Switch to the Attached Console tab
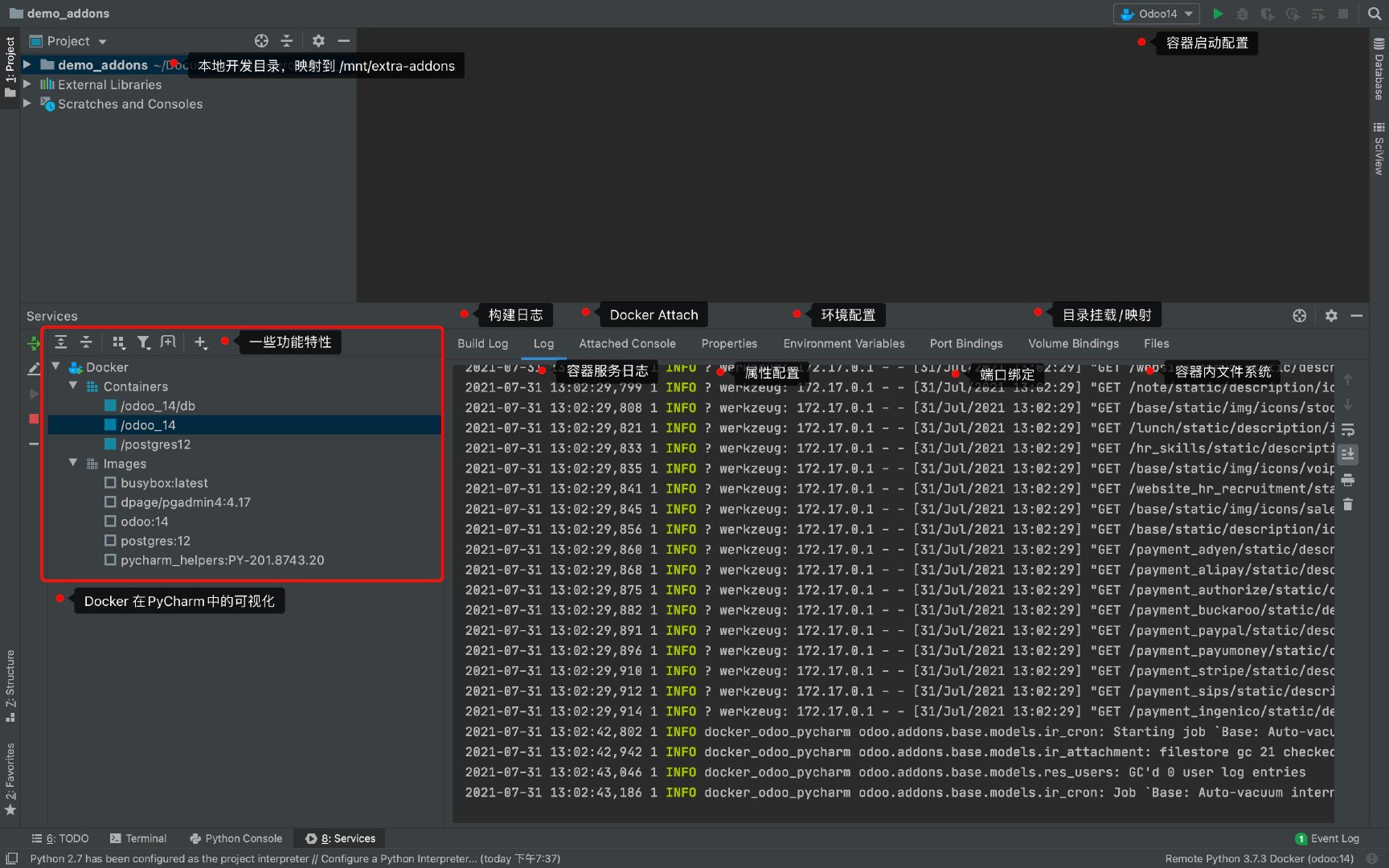 (628, 344)
